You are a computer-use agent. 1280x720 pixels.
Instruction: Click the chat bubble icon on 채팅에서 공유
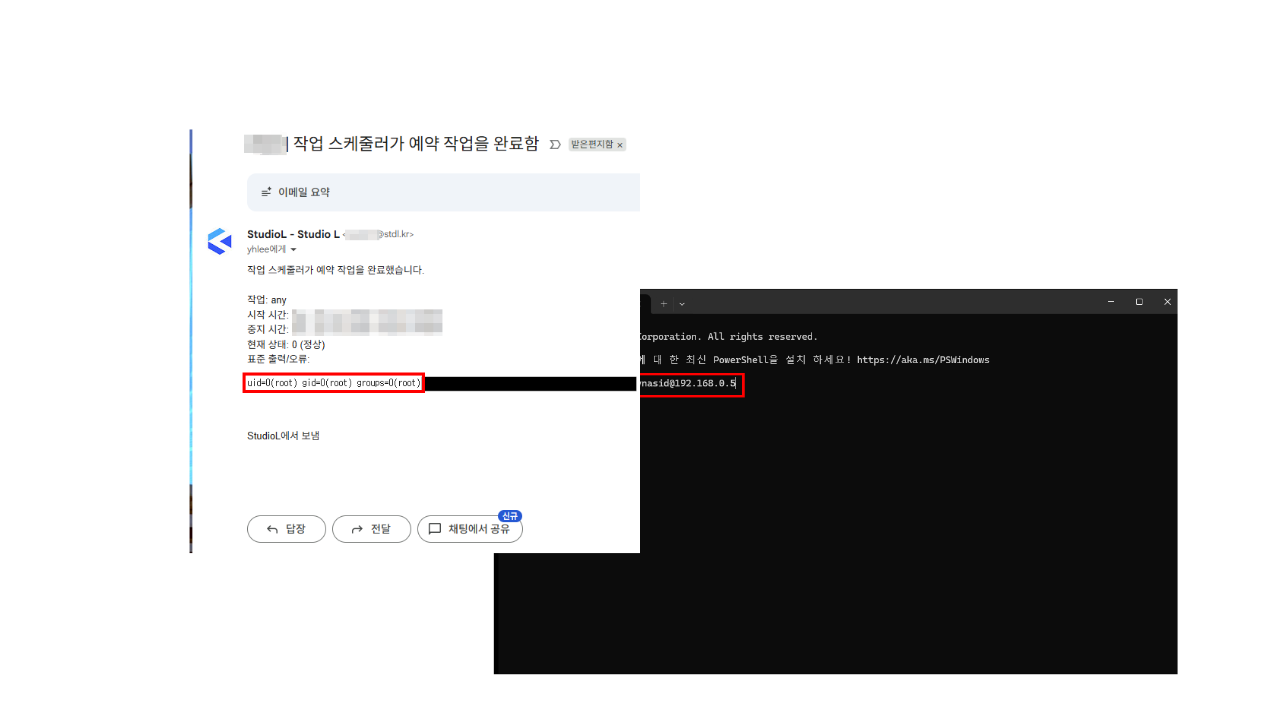pyautogui.click(x=434, y=528)
